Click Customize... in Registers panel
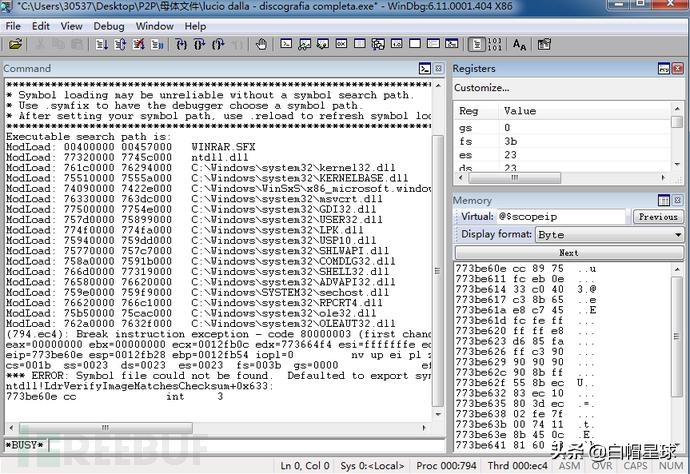Viewport: 690px width, 474px height. click(x=481, y=88)
